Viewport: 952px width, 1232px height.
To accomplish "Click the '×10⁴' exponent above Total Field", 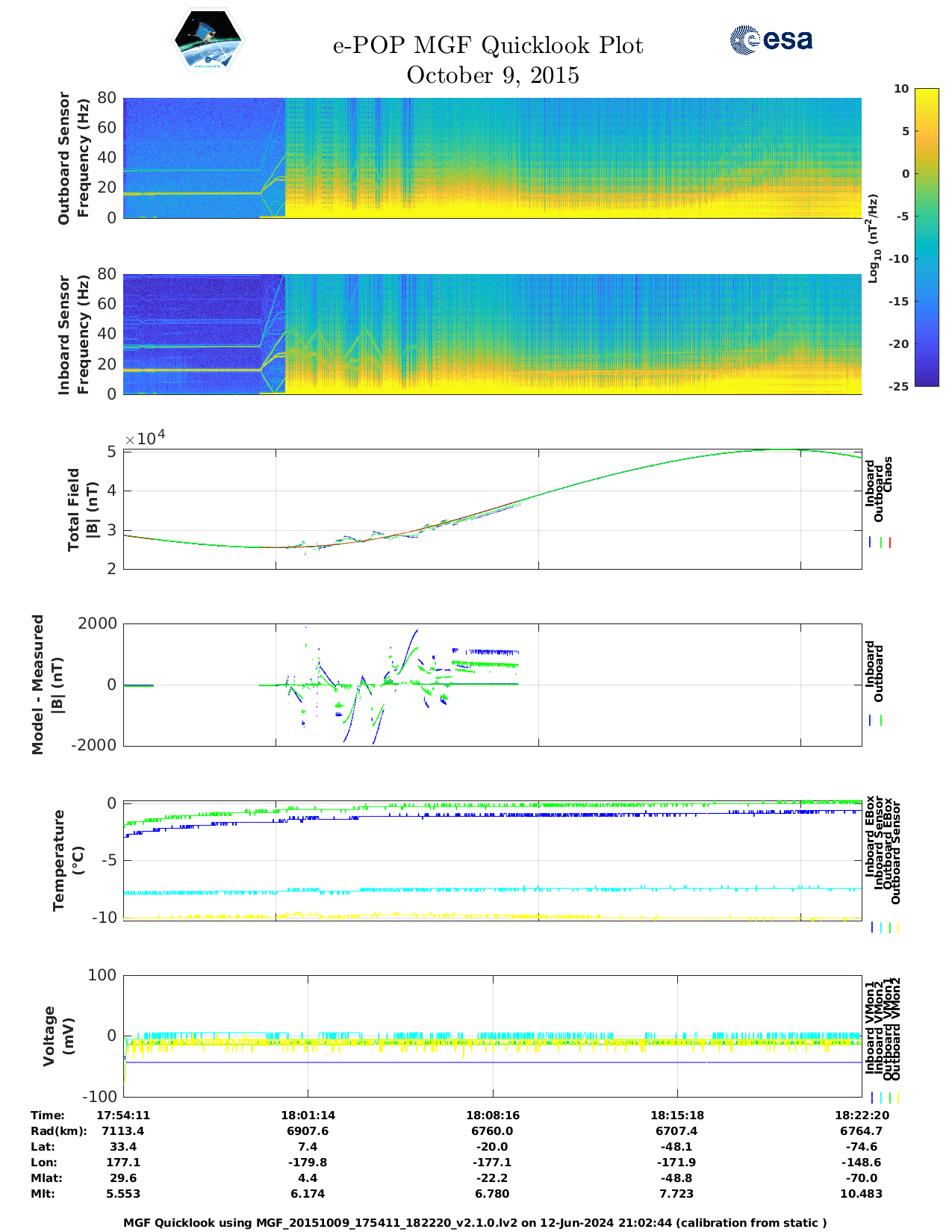I will [x=145, y=438].
